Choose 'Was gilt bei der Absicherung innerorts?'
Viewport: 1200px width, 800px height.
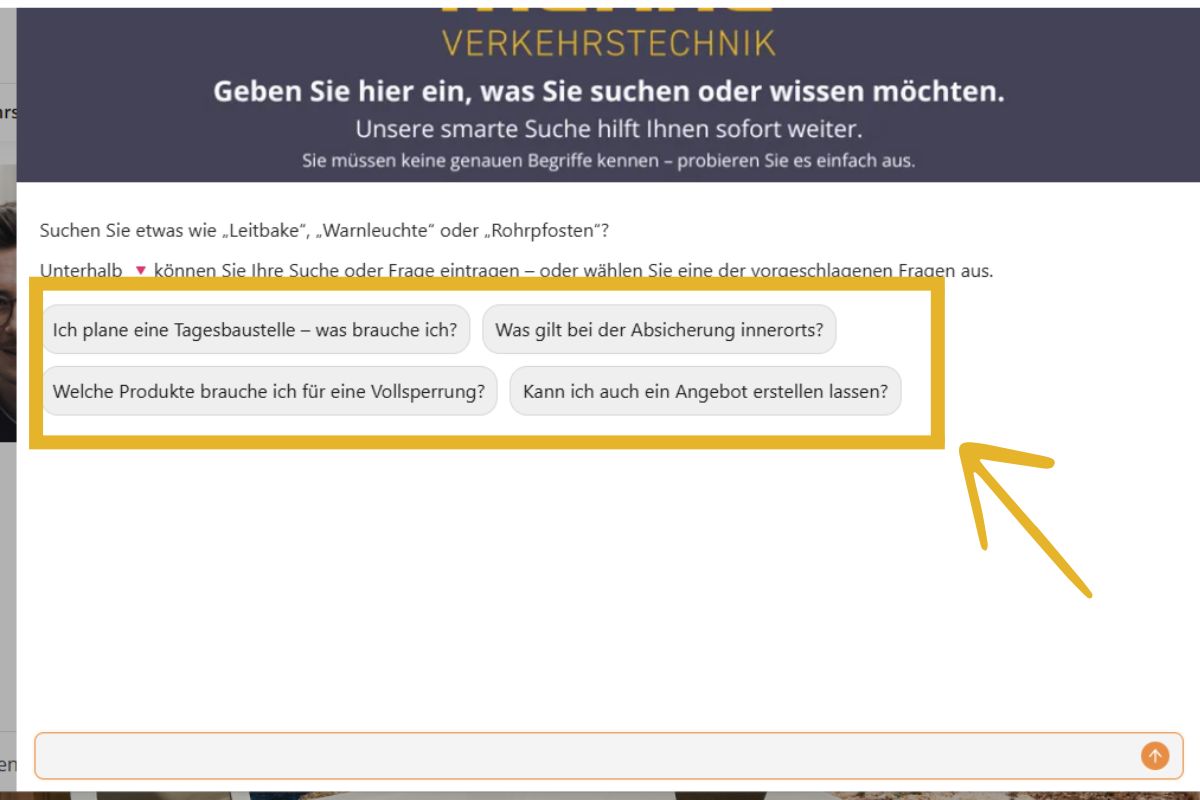pyautogui.click(x=659, y=330)
